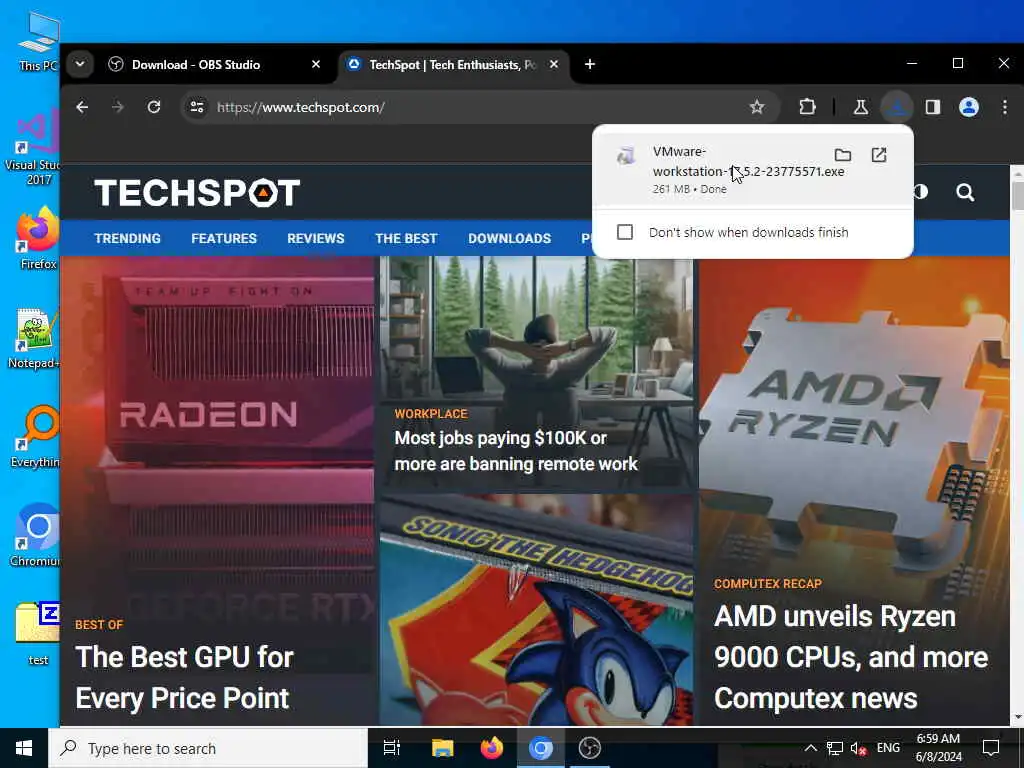Select the Everything desktop shortcut
The width and height of the screenshot is (1024, 768).
point(35,436)
